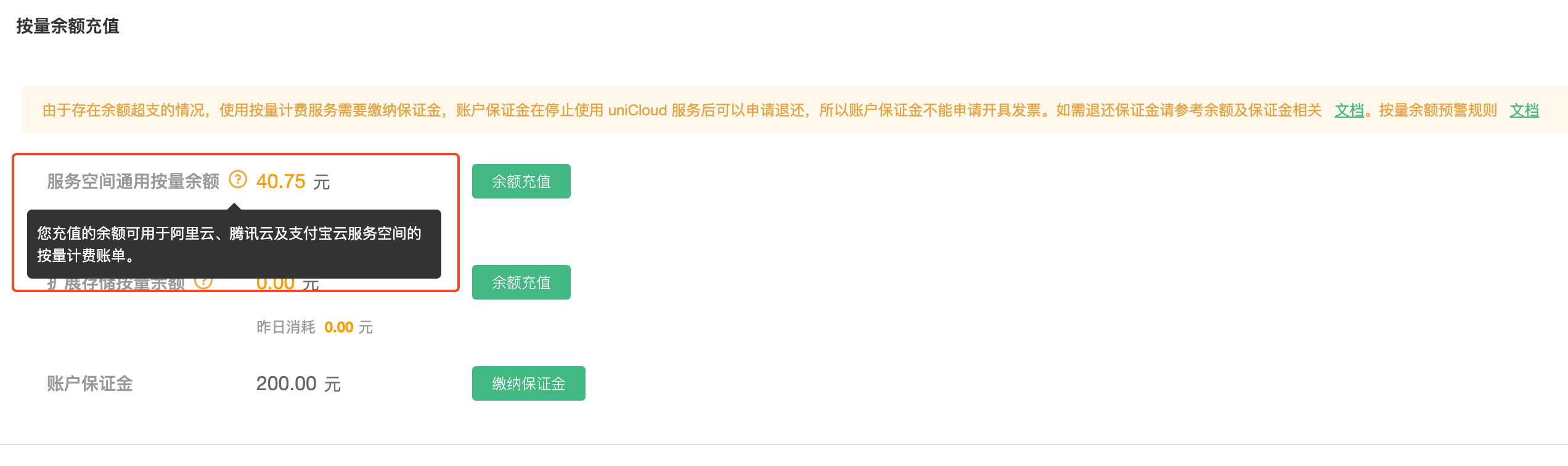Click the 按量余额充值 page heading
The height and width of the screenshot is (466, 1568).
(x=68, y=26)
